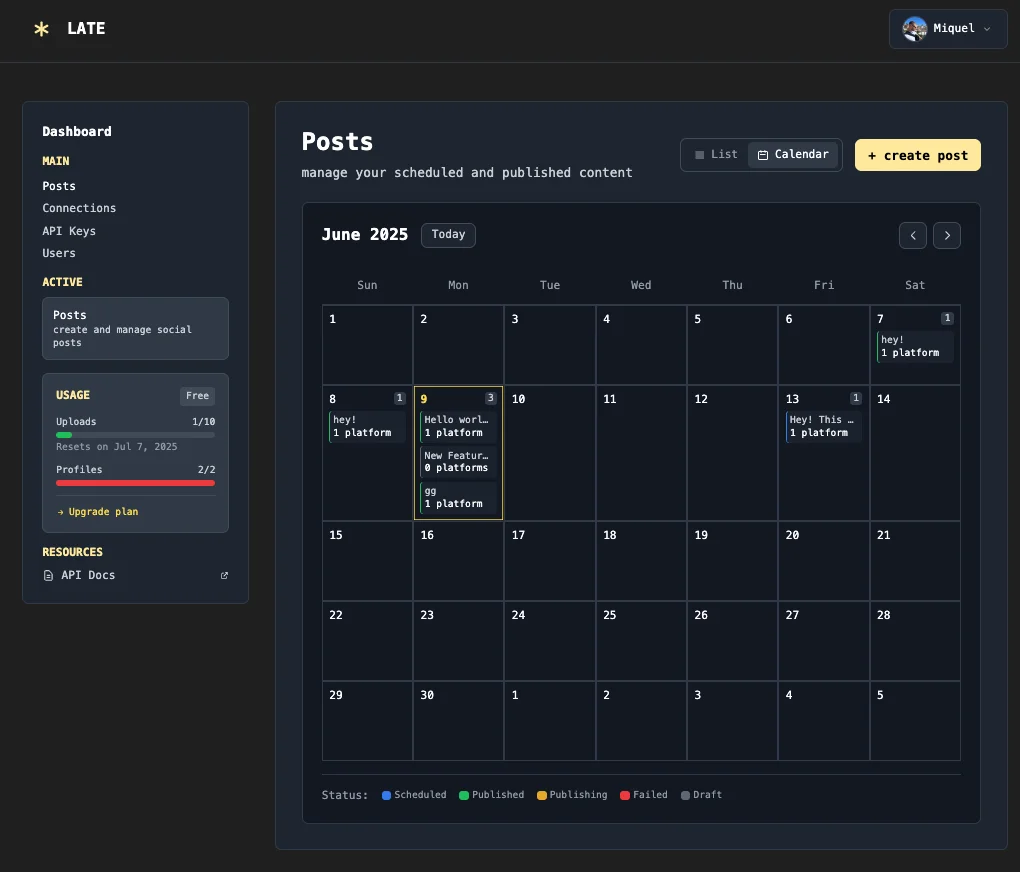Click the badge counter on June 9
The height and width of the screenshot is (872, 1020).
[x=490, y=398]
